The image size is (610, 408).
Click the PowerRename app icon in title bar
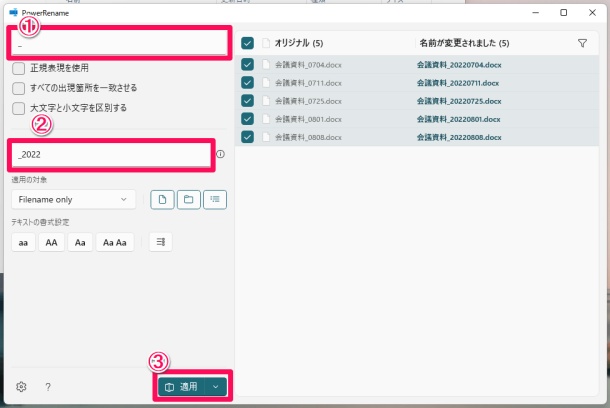pyautogui.click(x=14, y=12)
